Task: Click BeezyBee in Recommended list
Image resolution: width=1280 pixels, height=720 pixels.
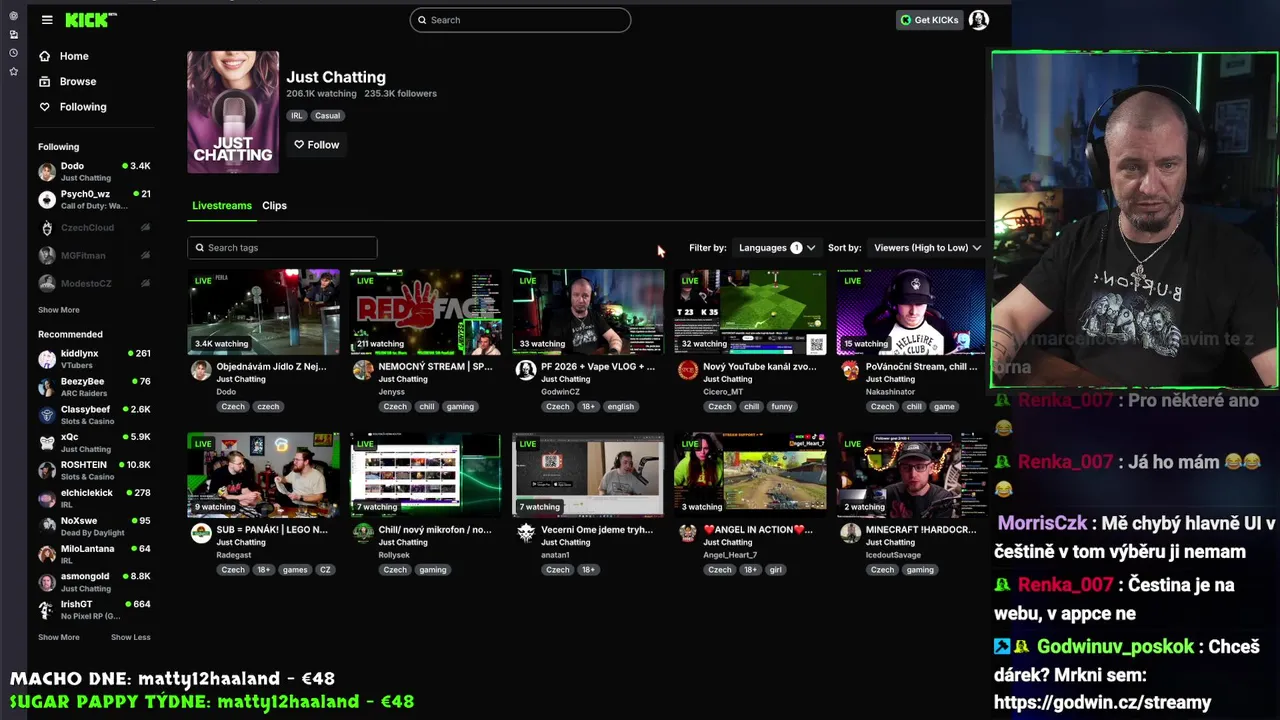Action: click(x=94, y=387)
